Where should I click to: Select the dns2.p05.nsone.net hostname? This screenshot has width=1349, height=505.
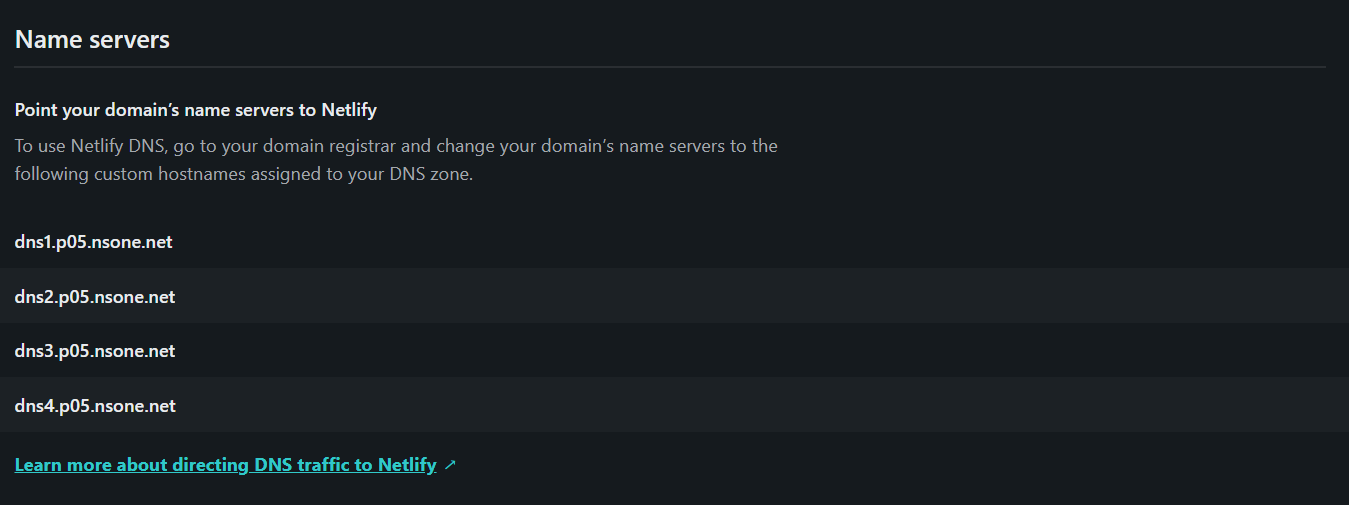pos(95,297)
